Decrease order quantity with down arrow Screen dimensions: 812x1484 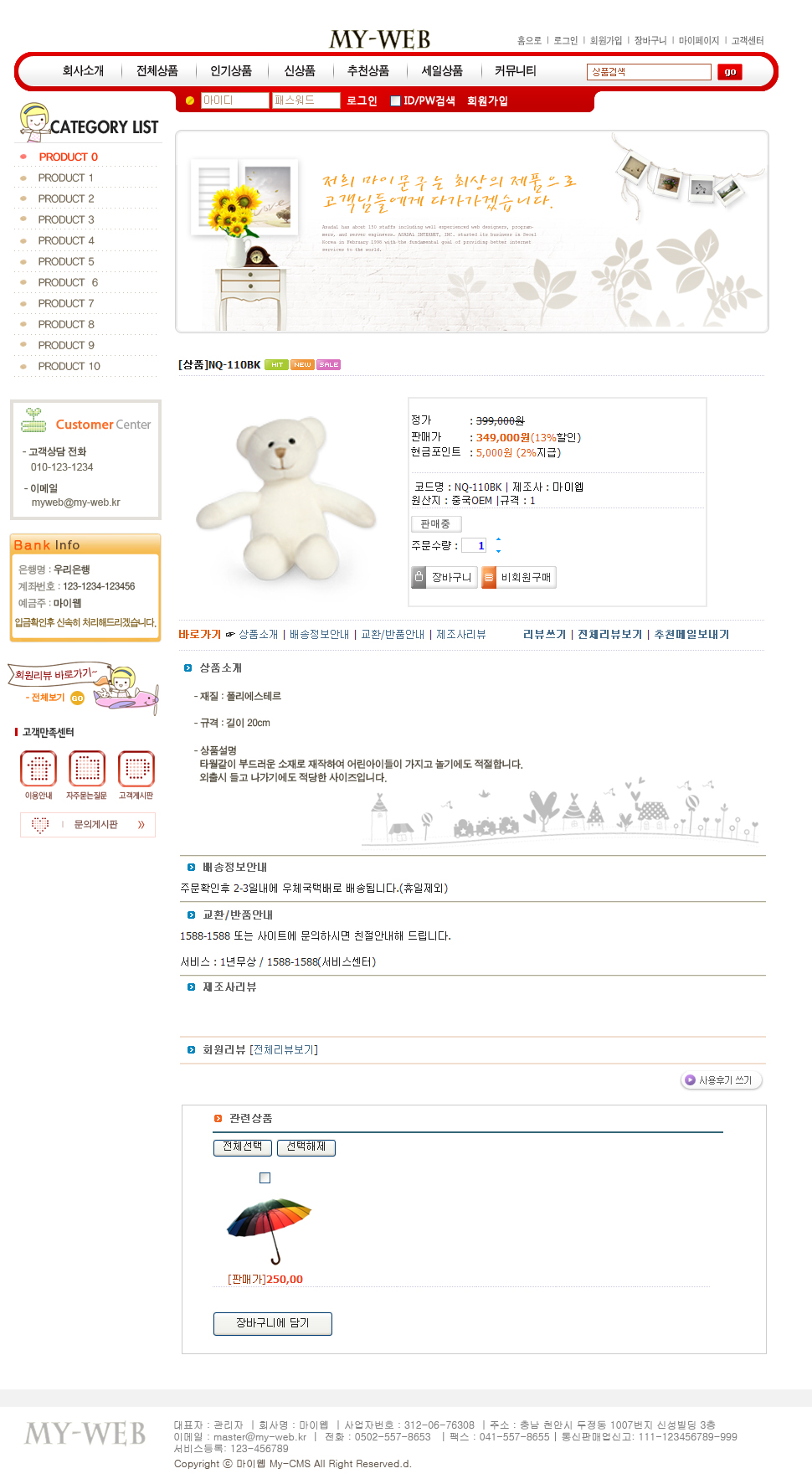[x=498, y=551]
